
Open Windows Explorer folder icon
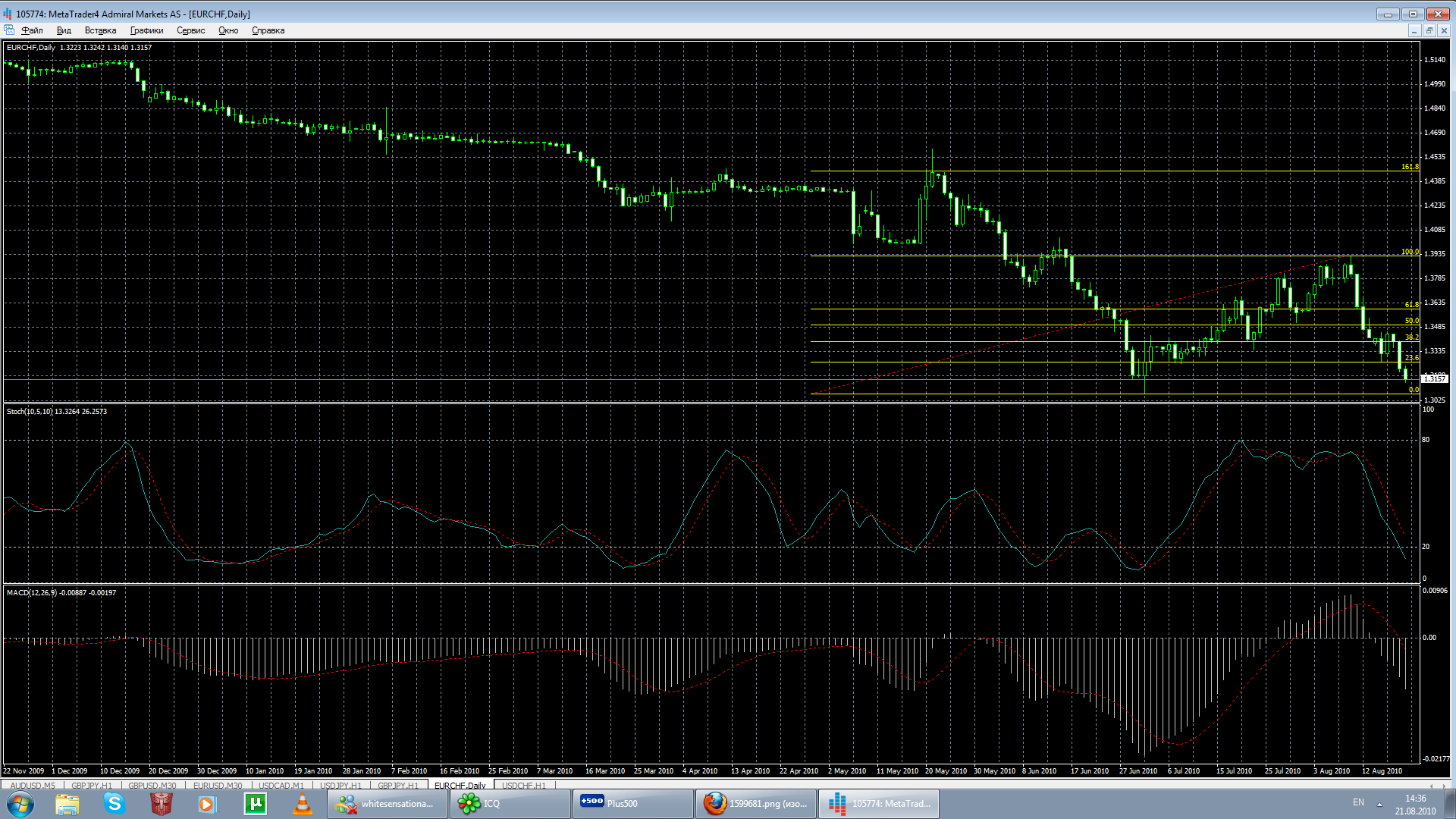(67, 803)
